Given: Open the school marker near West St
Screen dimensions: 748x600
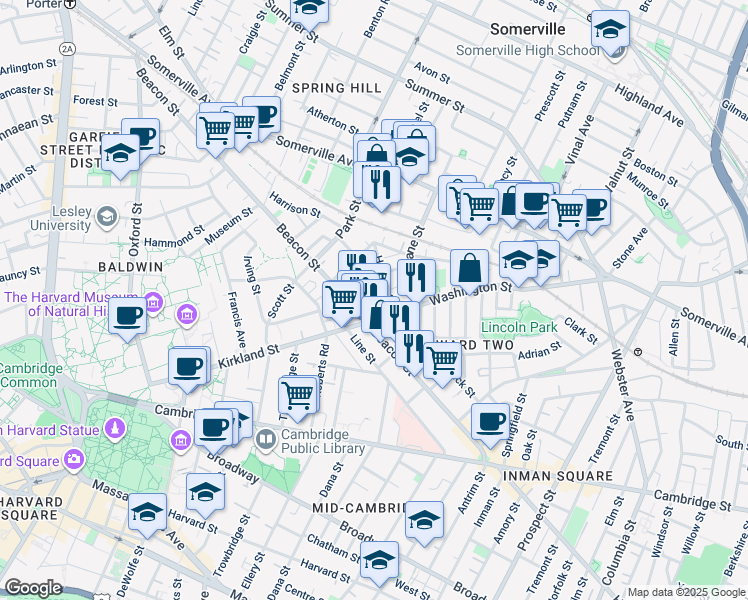Looking at the screenshot, I should 379,561.
